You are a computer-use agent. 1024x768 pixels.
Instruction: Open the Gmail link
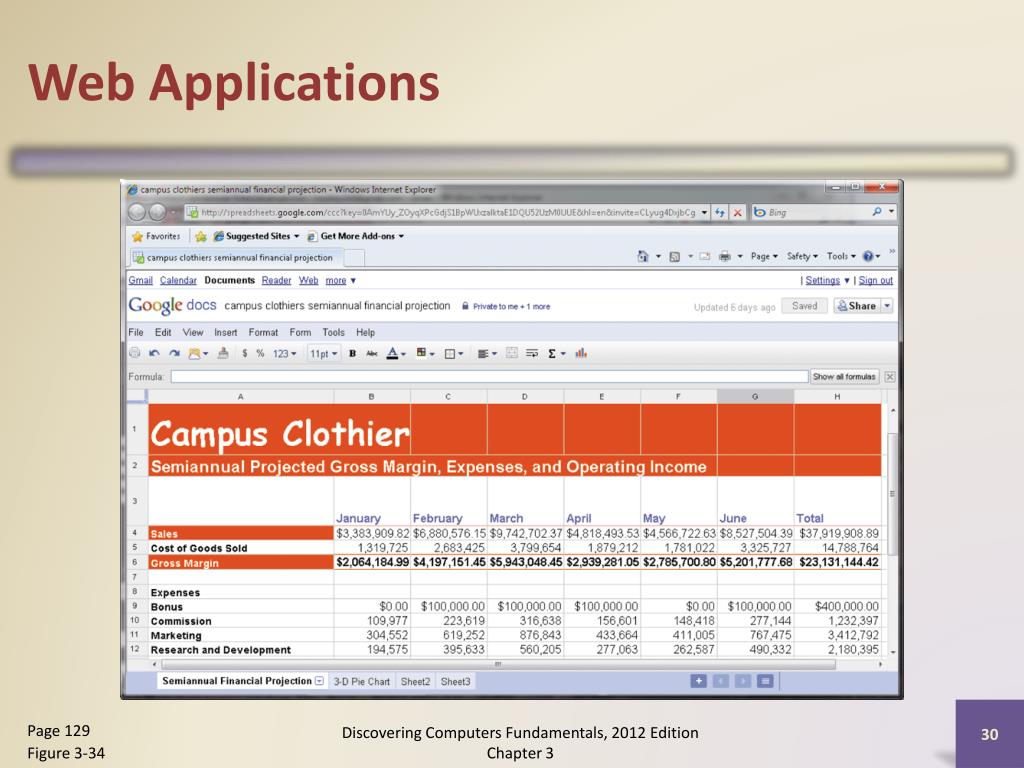coord(140,280)
